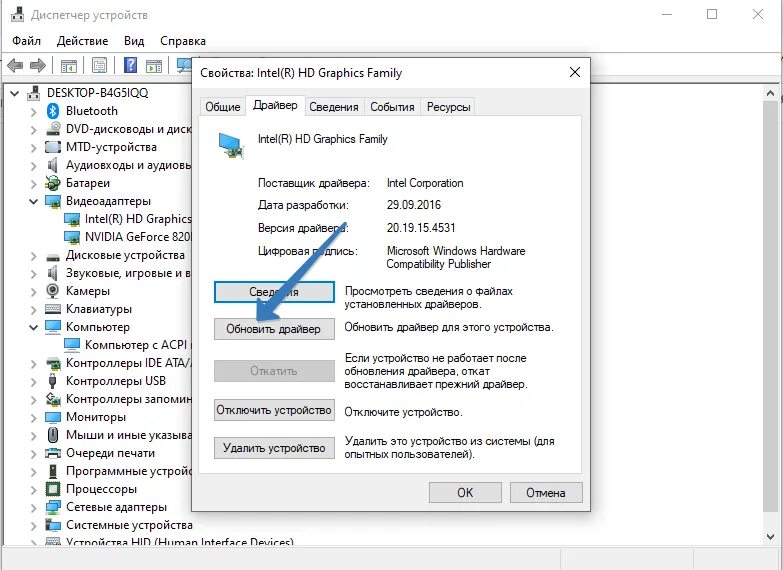
Task: Click scroll up arrow of device tree
Action: point(770,93)
